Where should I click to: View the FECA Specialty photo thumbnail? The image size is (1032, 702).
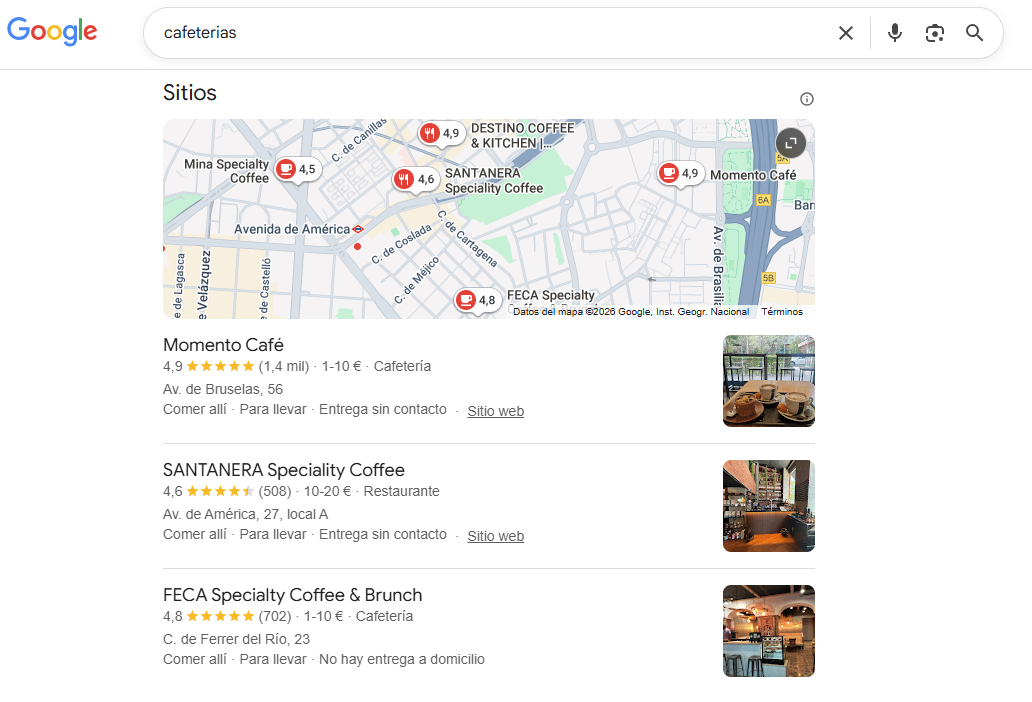click(x=769, y=631)
